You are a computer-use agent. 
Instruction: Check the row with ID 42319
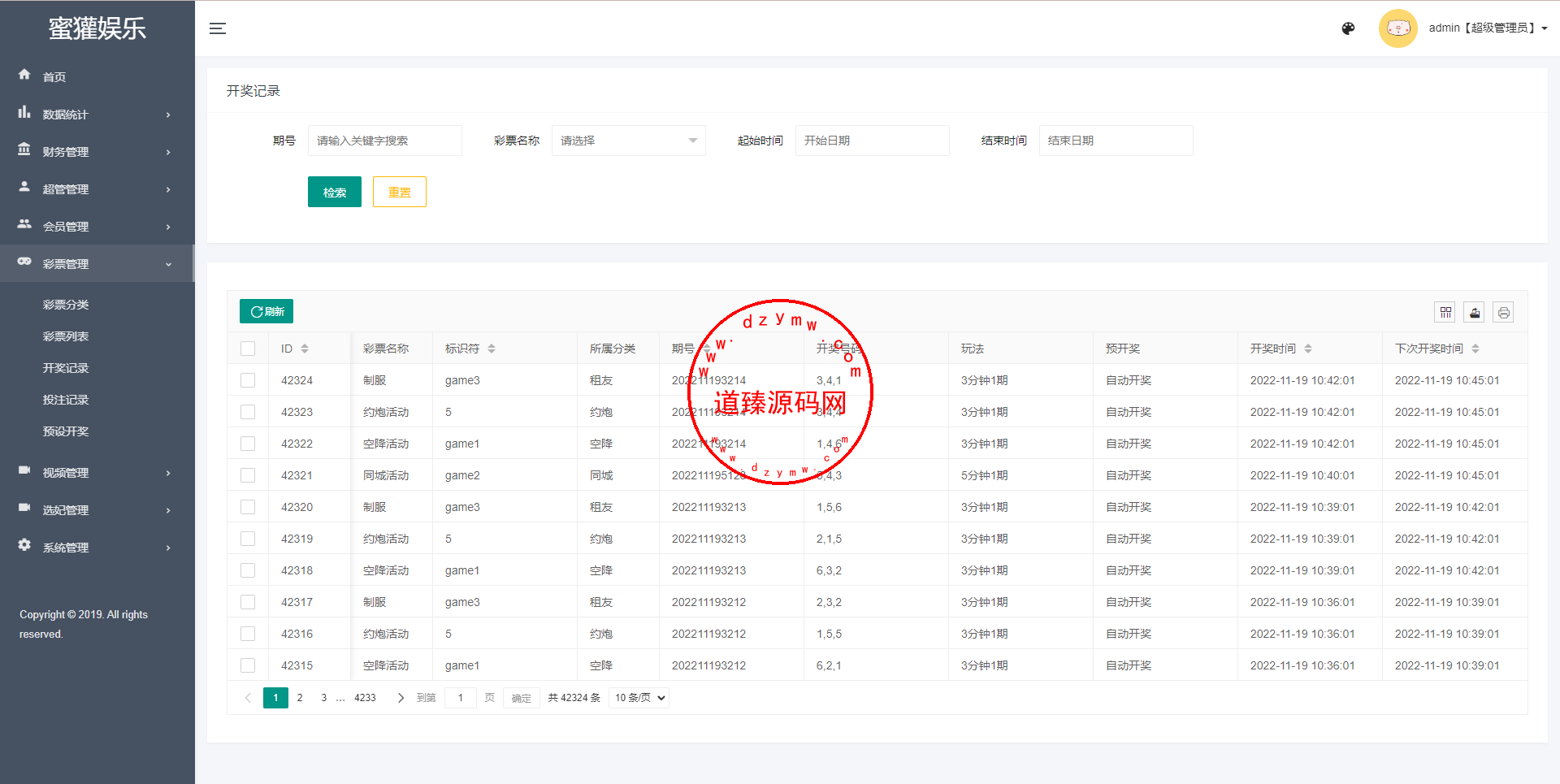(x=248, y=539)
